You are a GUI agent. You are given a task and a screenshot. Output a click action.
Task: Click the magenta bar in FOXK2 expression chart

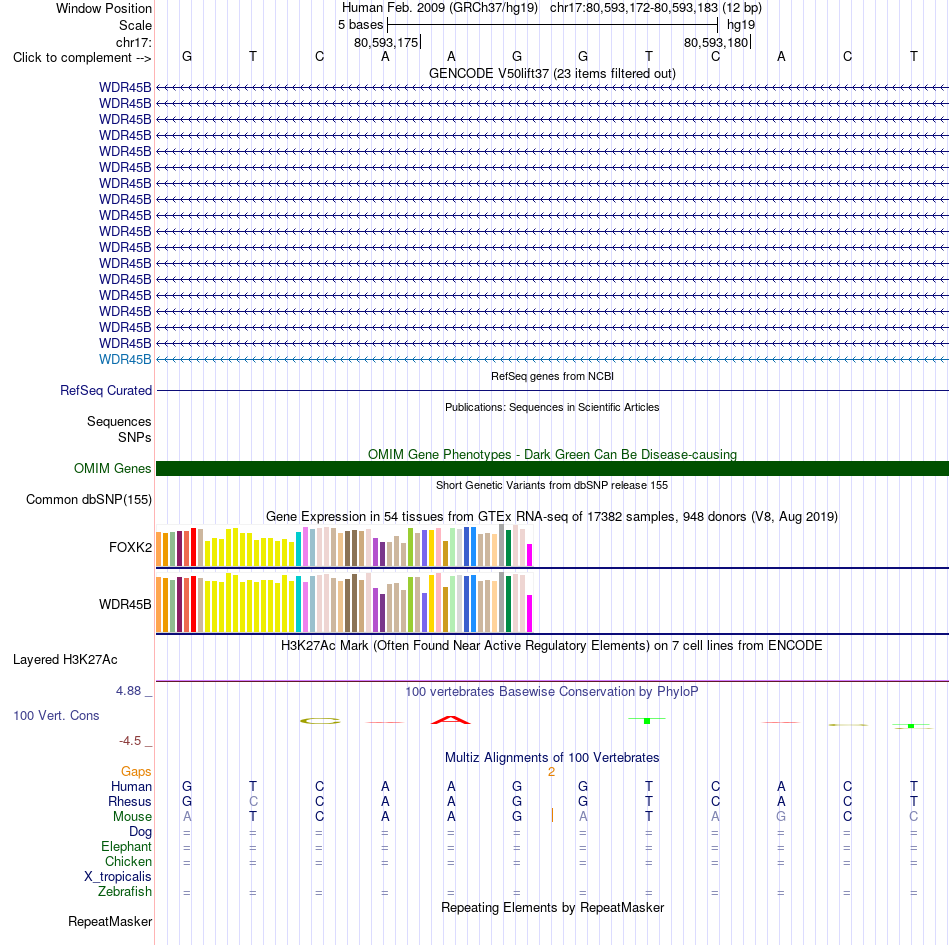pyautogui.click(x=529, y=555)
